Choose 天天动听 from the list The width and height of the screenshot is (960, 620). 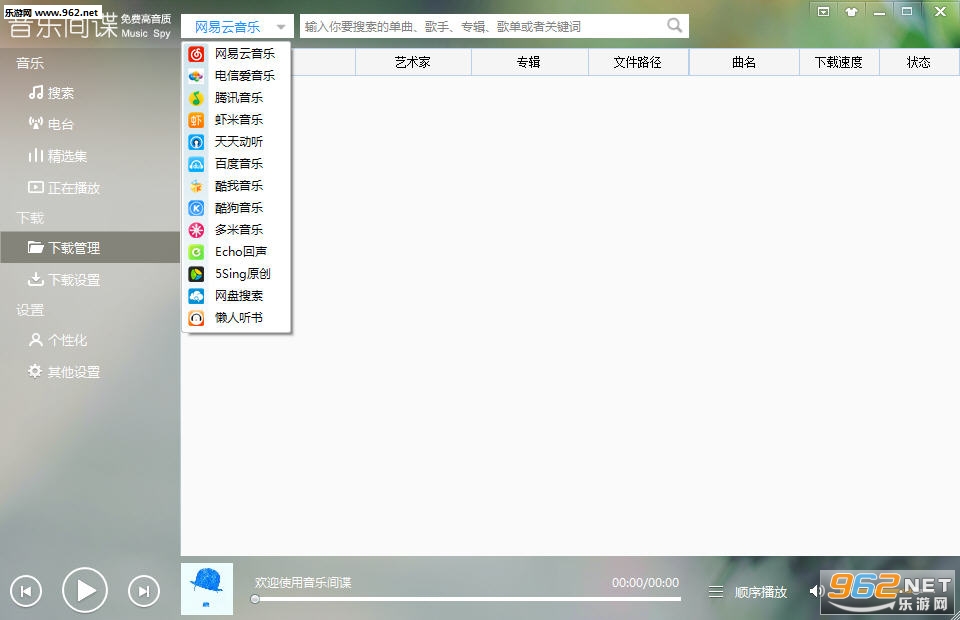click(236, 142)
